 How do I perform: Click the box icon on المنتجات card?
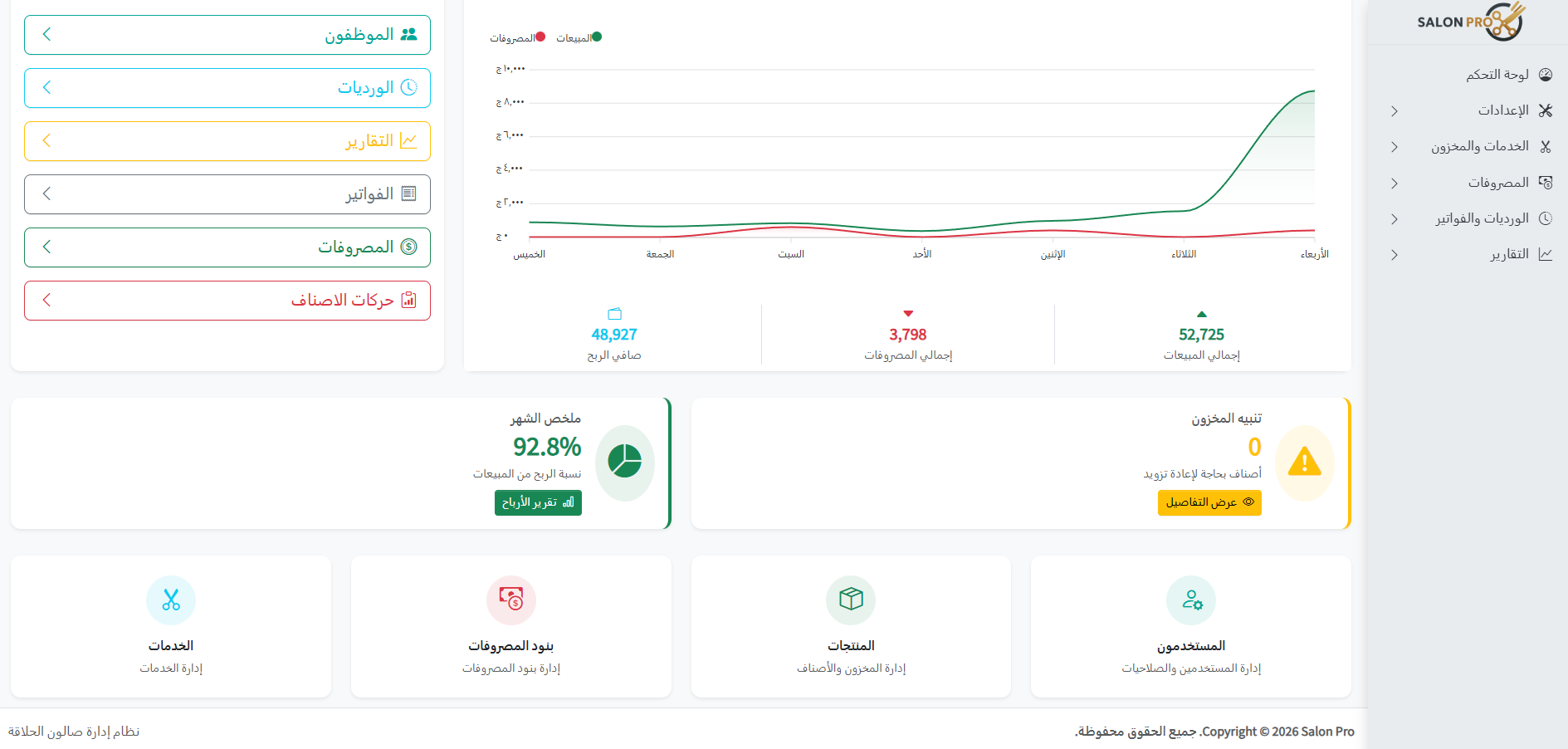point(850,600)
